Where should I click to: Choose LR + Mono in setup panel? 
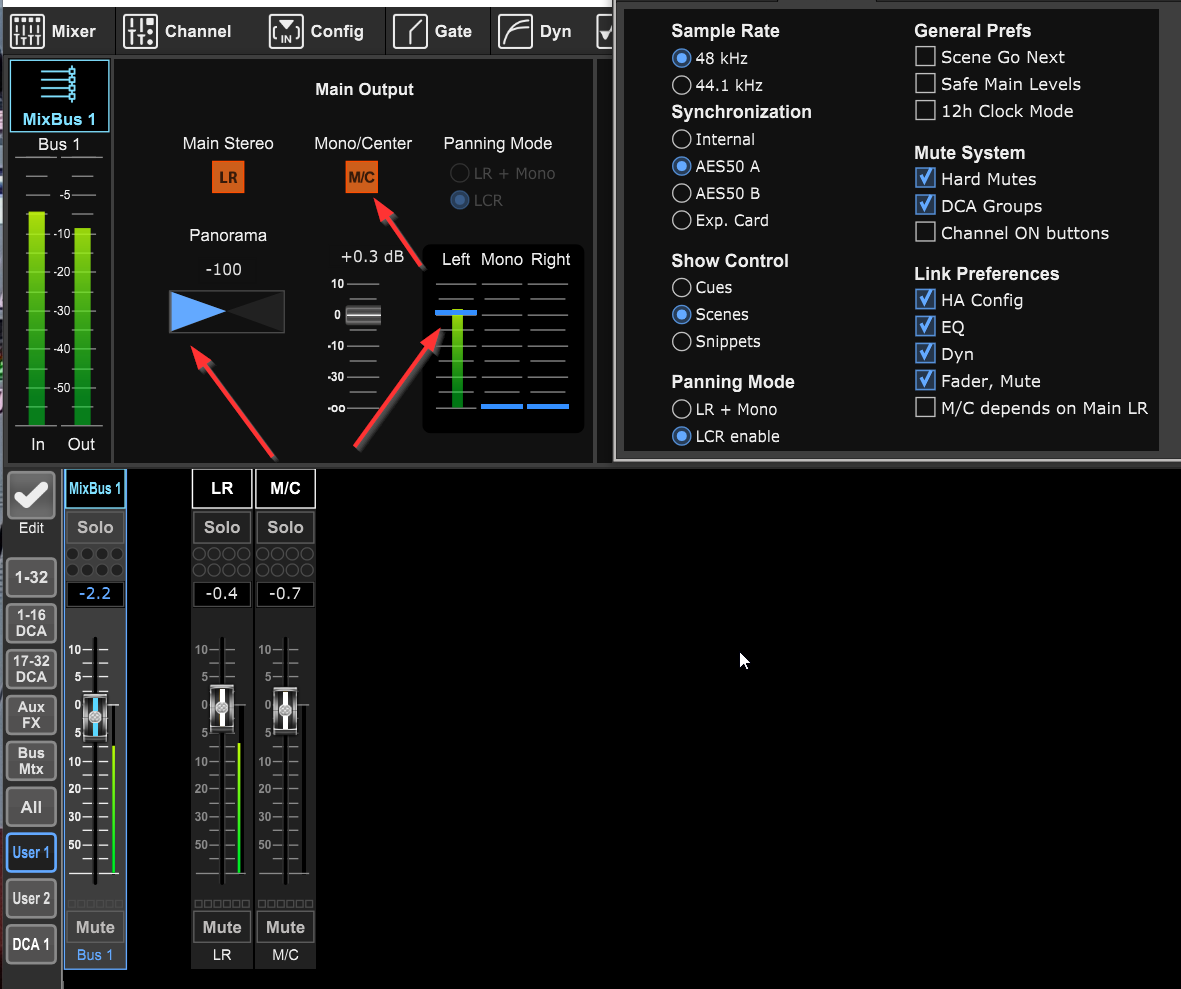coord(725,410)
